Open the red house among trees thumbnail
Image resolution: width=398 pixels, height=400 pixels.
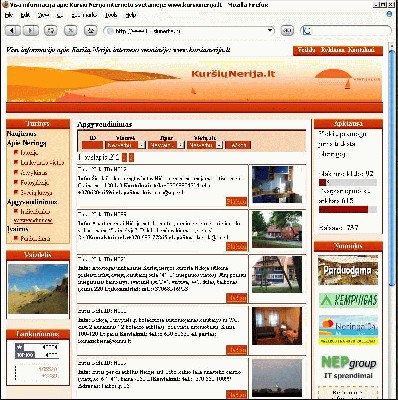(x=277, y=230)
